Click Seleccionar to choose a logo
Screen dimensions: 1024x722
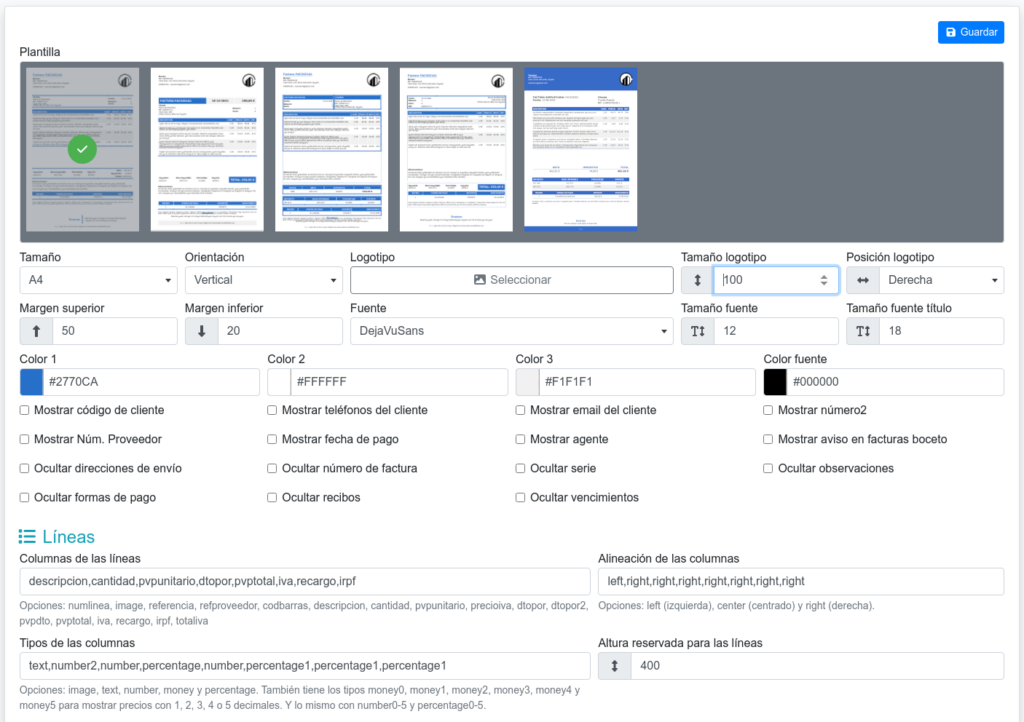511,280
